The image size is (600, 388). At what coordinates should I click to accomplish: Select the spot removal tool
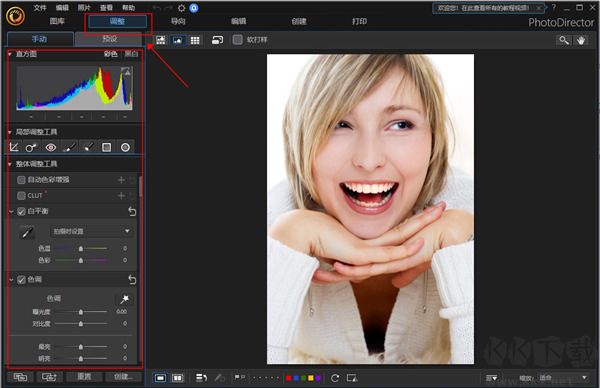[x=31, y=147]
